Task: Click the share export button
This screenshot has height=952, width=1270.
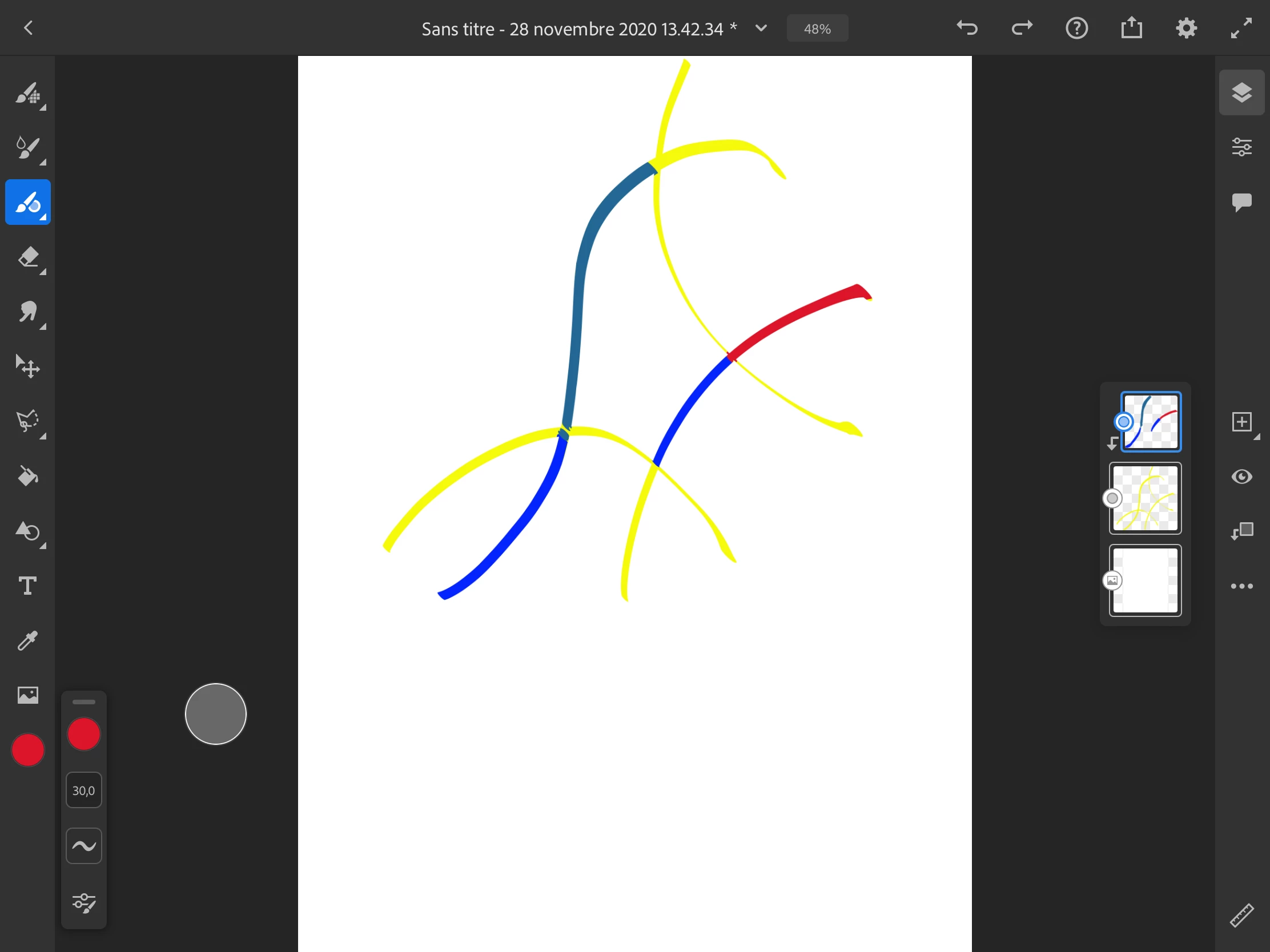Action: coord(1131,28)
